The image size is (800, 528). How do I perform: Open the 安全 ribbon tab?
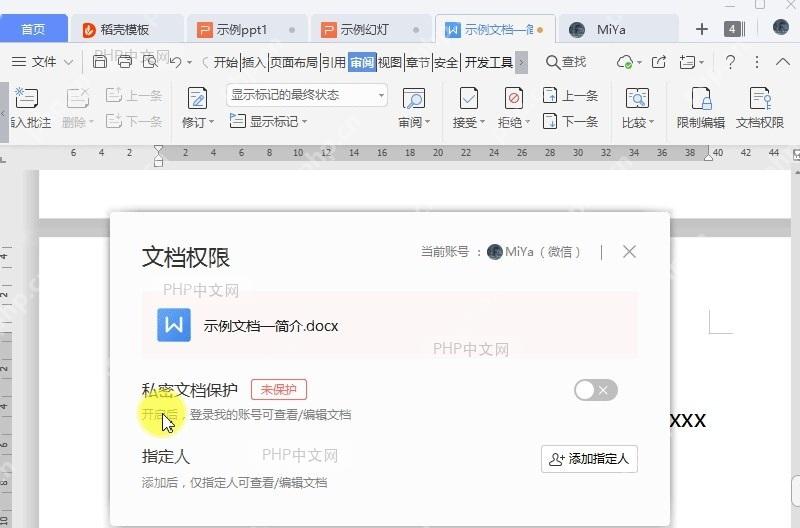point(446,62)
